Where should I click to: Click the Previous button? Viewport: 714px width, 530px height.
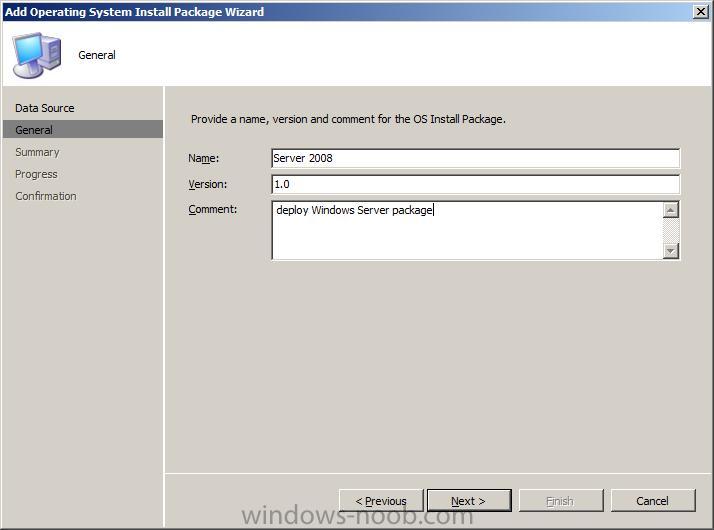tap(381, 501)
